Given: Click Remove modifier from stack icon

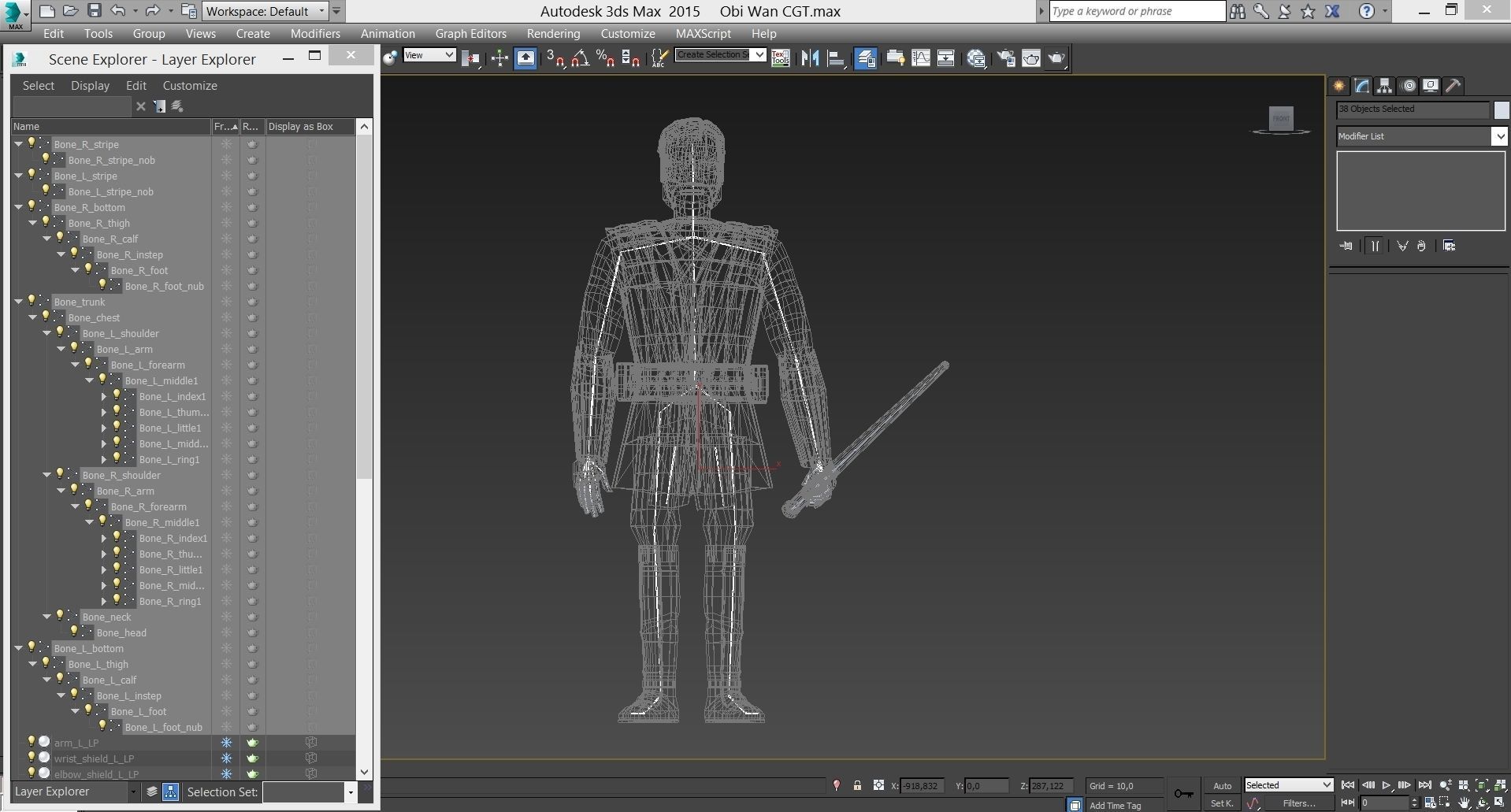Looking at the screenshot, I should point(1421,246).
